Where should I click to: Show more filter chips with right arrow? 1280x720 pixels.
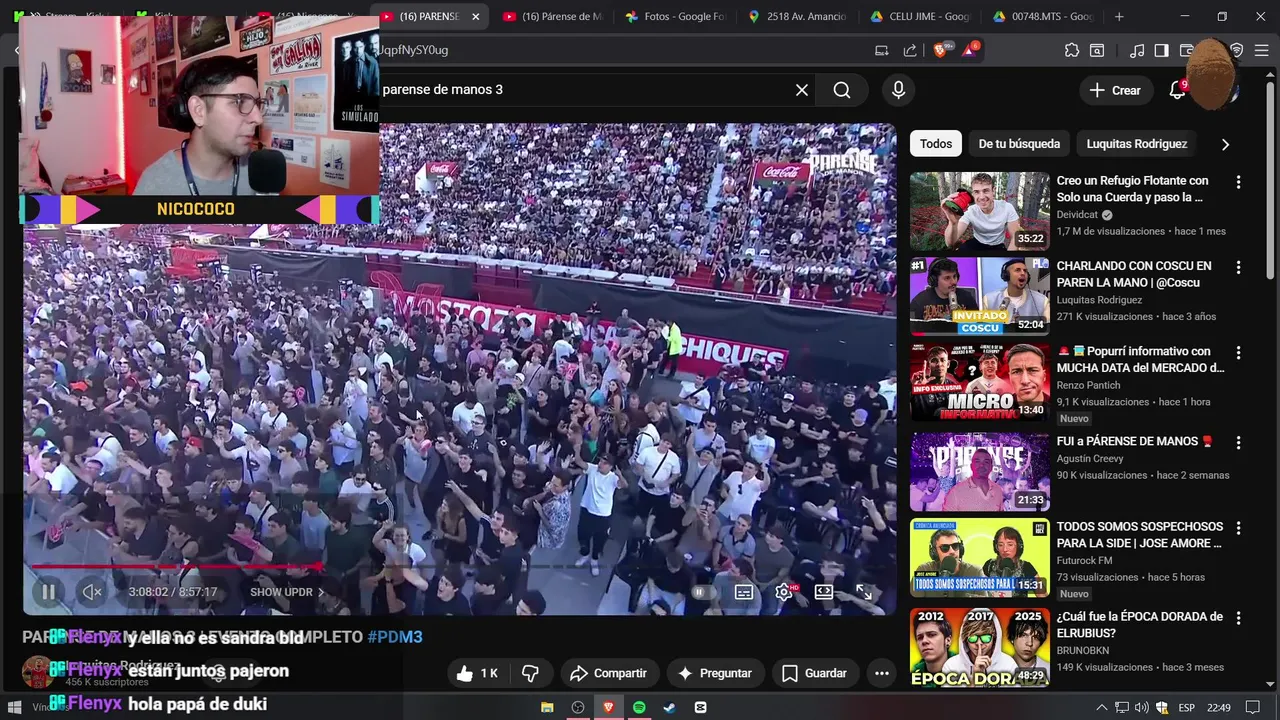(x=1225, y=144)
